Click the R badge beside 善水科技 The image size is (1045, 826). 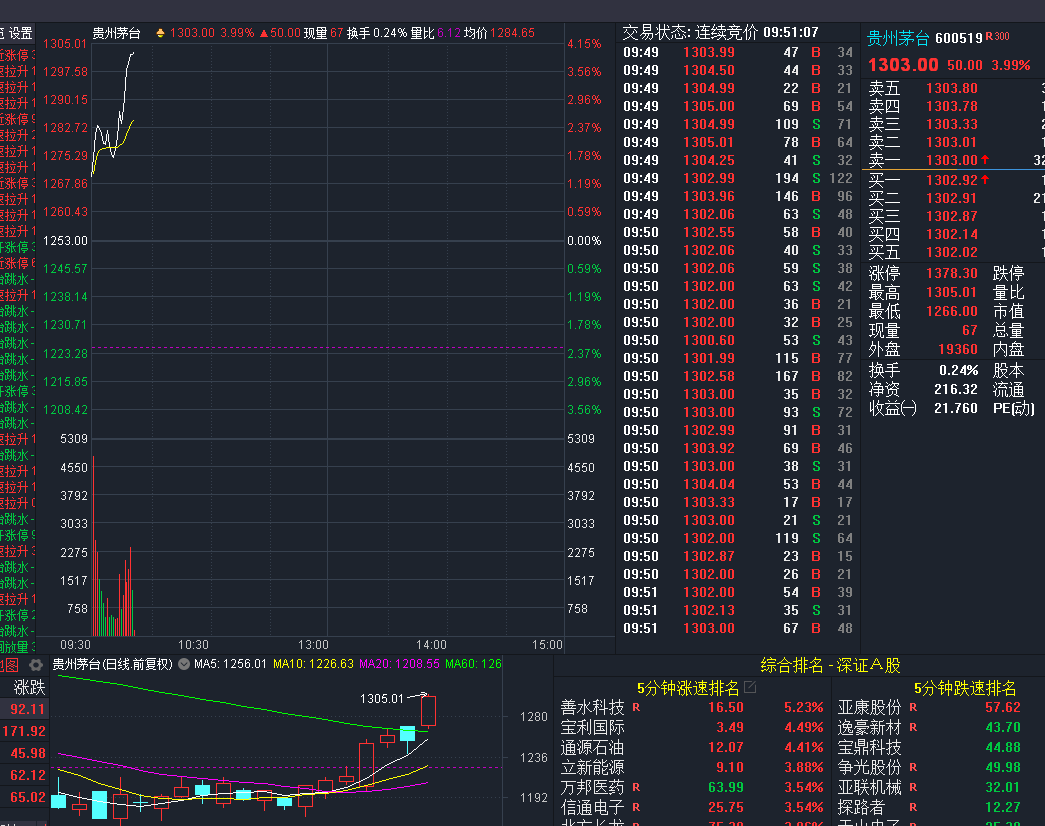pos(636,707)
